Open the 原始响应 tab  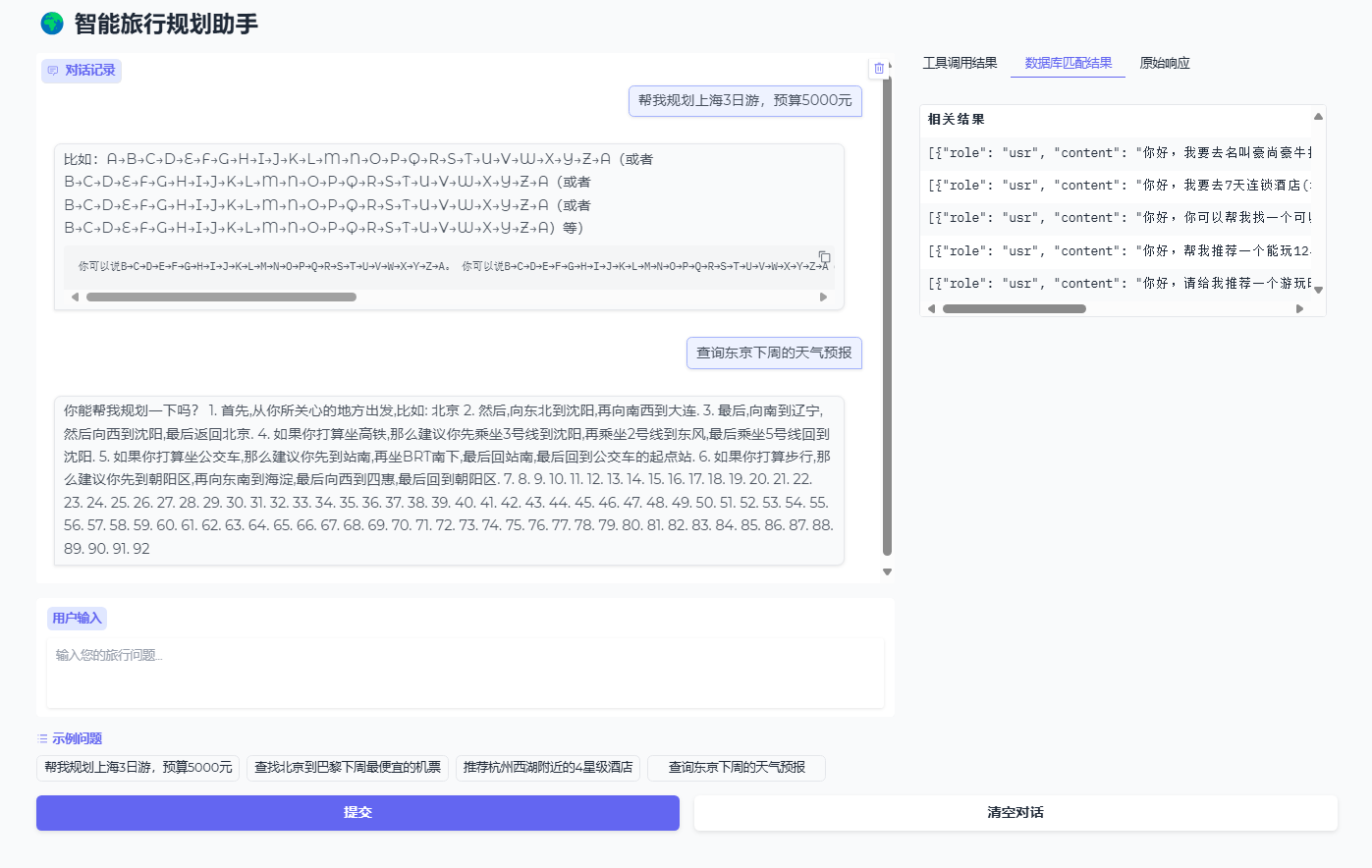pyautogui.click(x=1165, y=63)
